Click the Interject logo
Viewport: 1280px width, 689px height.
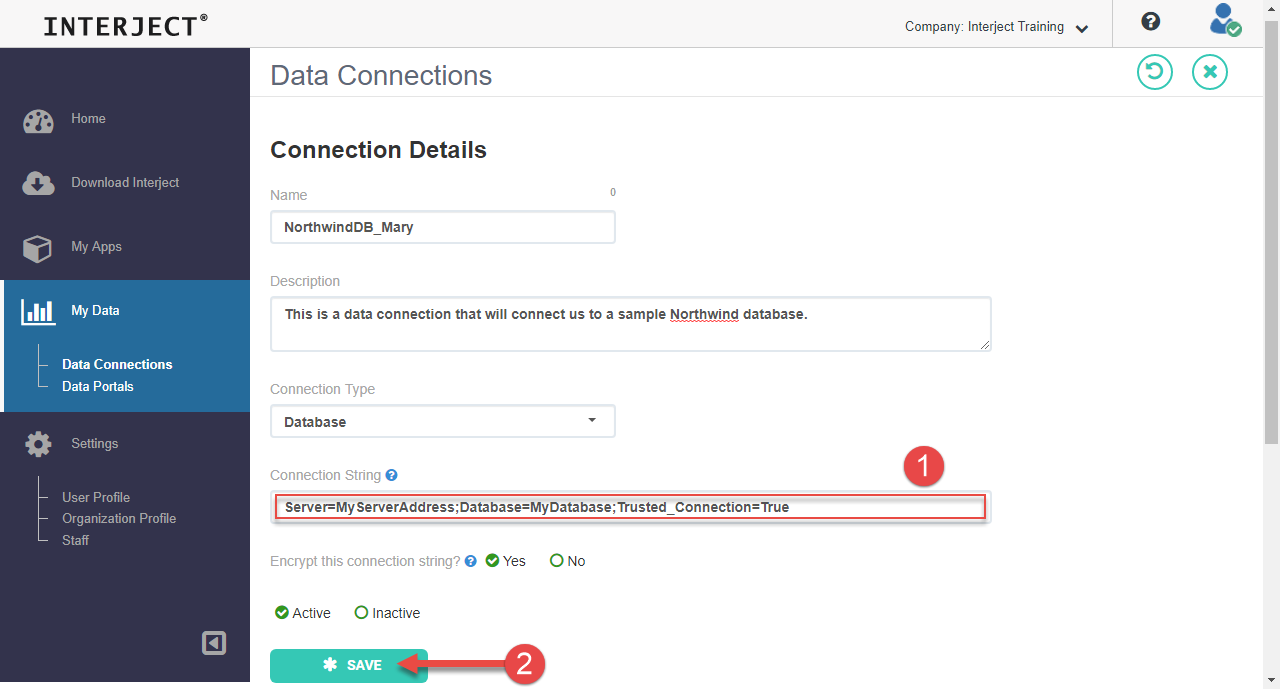point(126,26)
